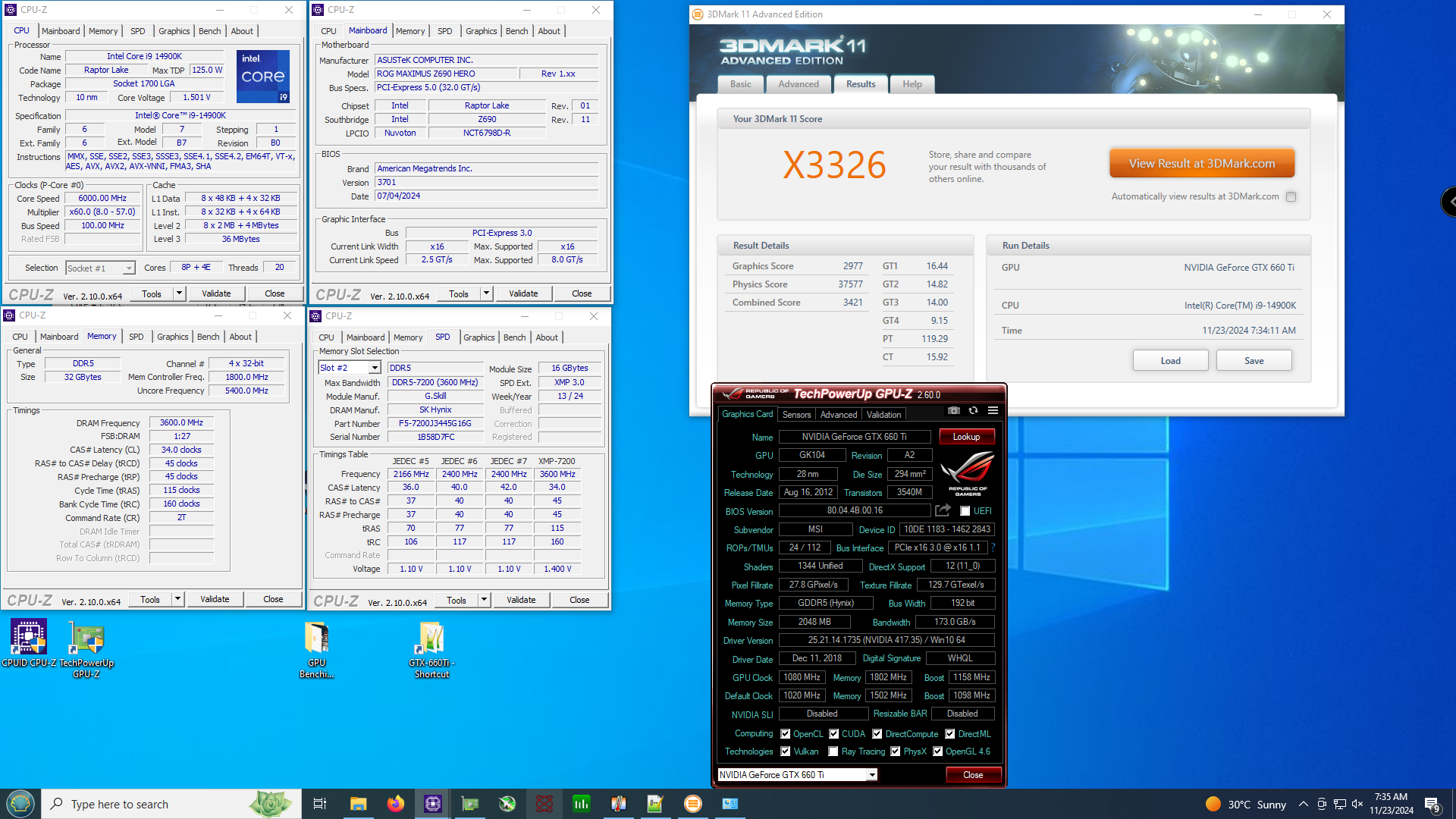
Task: Open the Socket #1 selection dropdown
Action: (x=129, y=268)
